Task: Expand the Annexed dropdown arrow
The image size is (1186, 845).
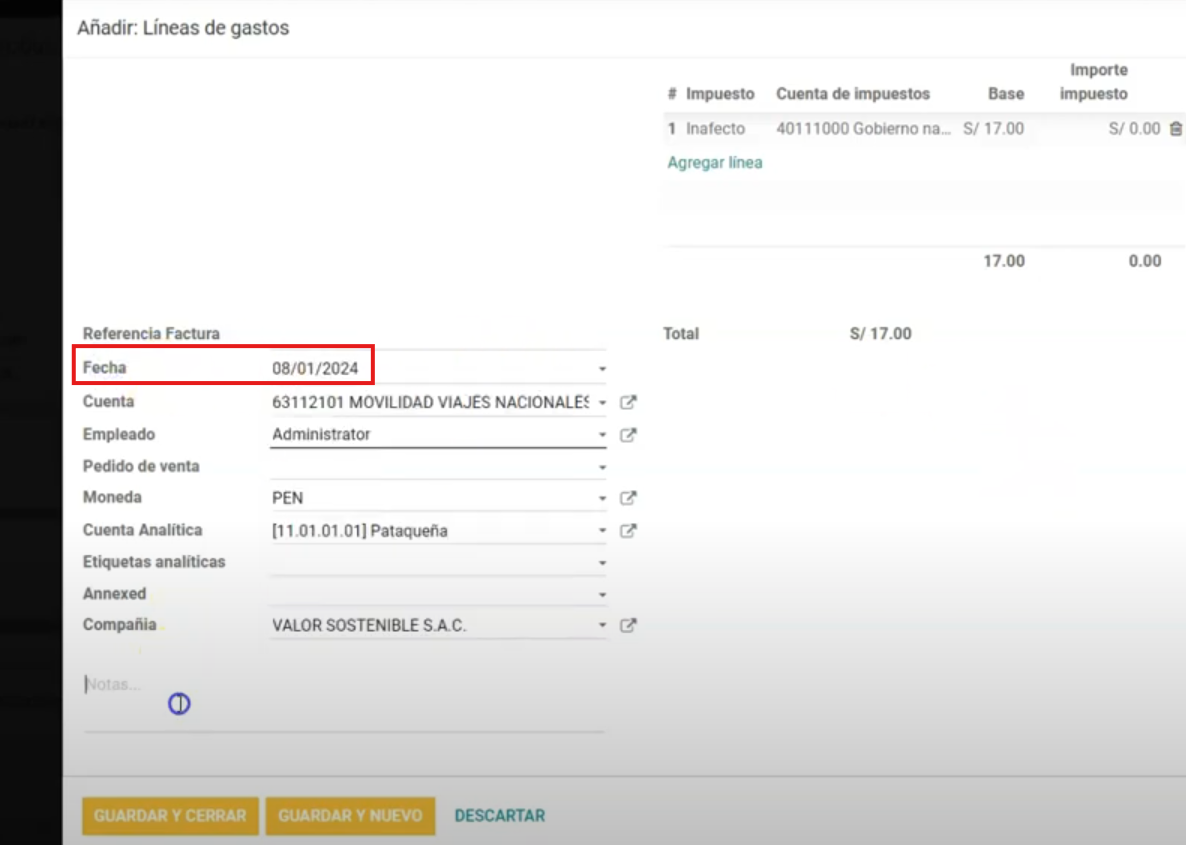Action: 602,595
